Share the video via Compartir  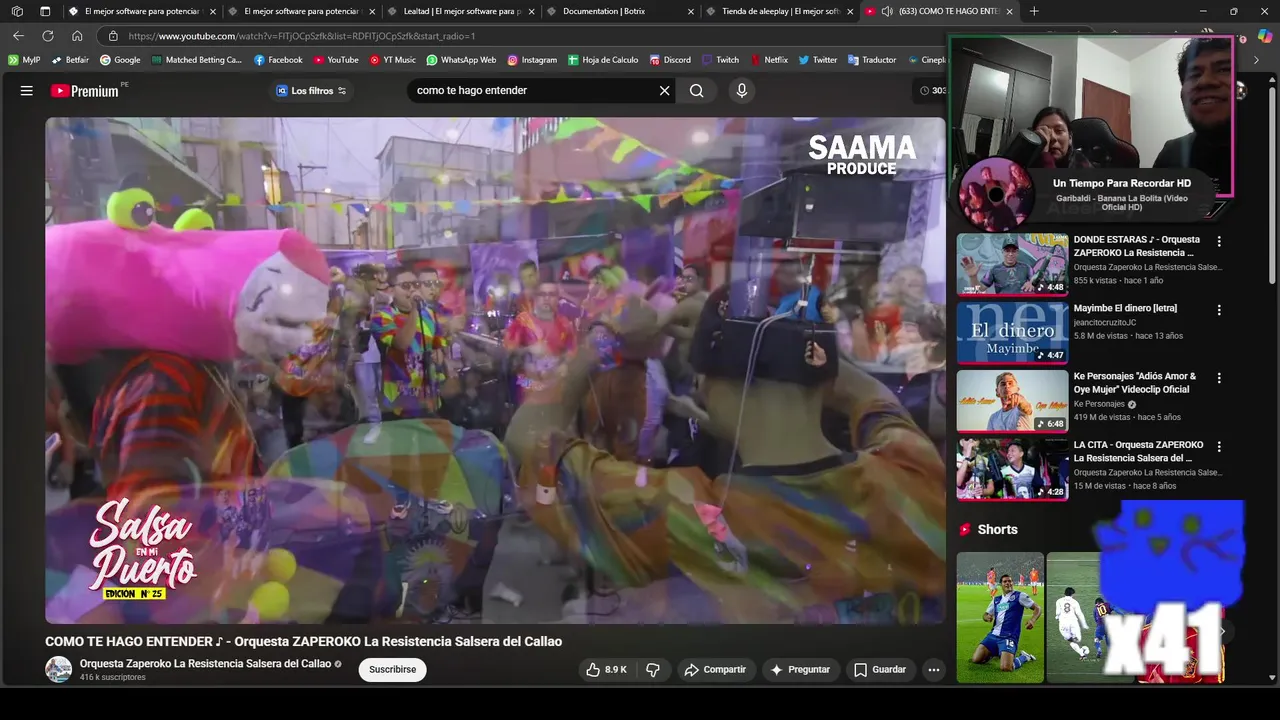715,669
